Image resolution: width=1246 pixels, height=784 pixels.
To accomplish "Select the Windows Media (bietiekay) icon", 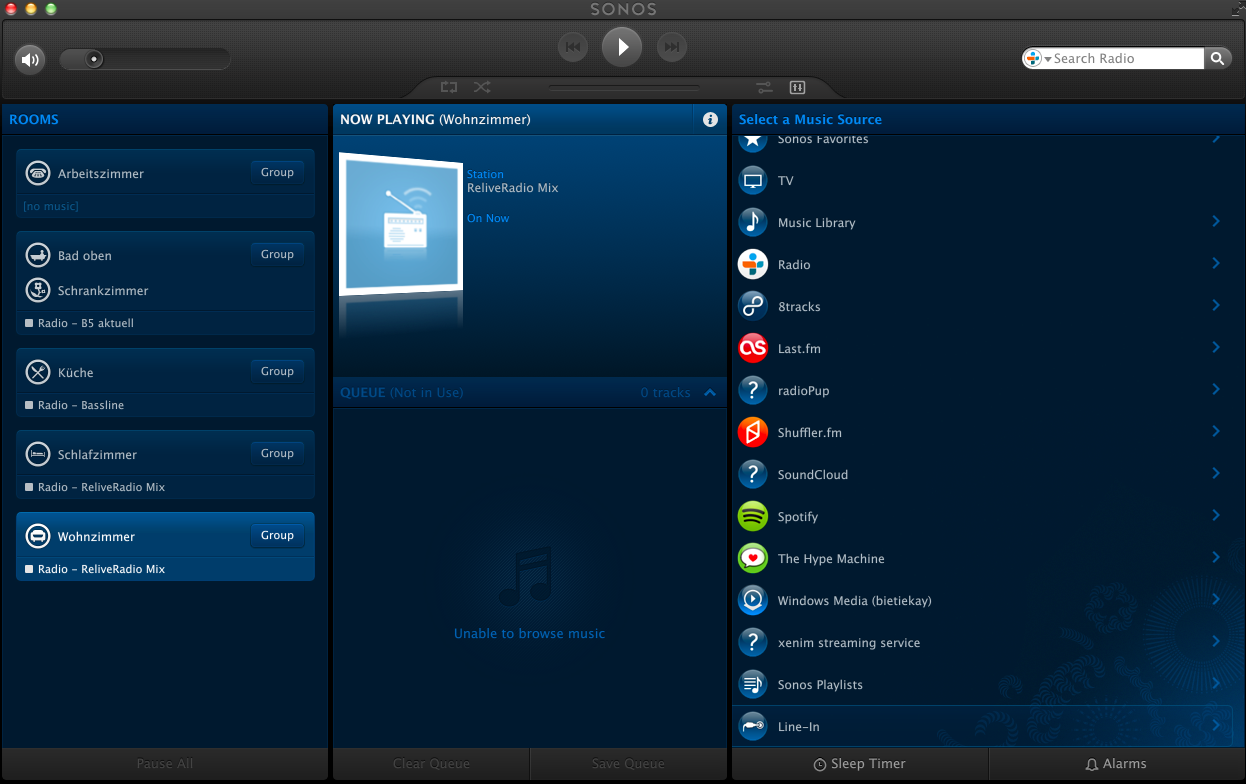I will click(752, 601).
